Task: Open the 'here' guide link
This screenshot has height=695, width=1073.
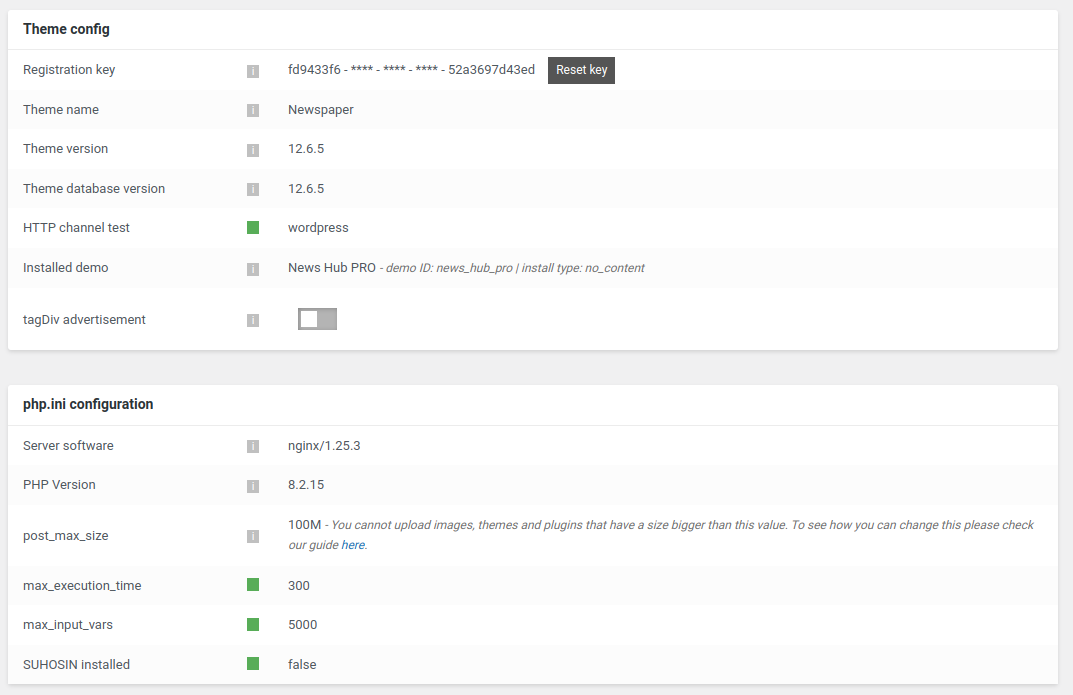Action: pyautogui.click(x=353, y=545)
